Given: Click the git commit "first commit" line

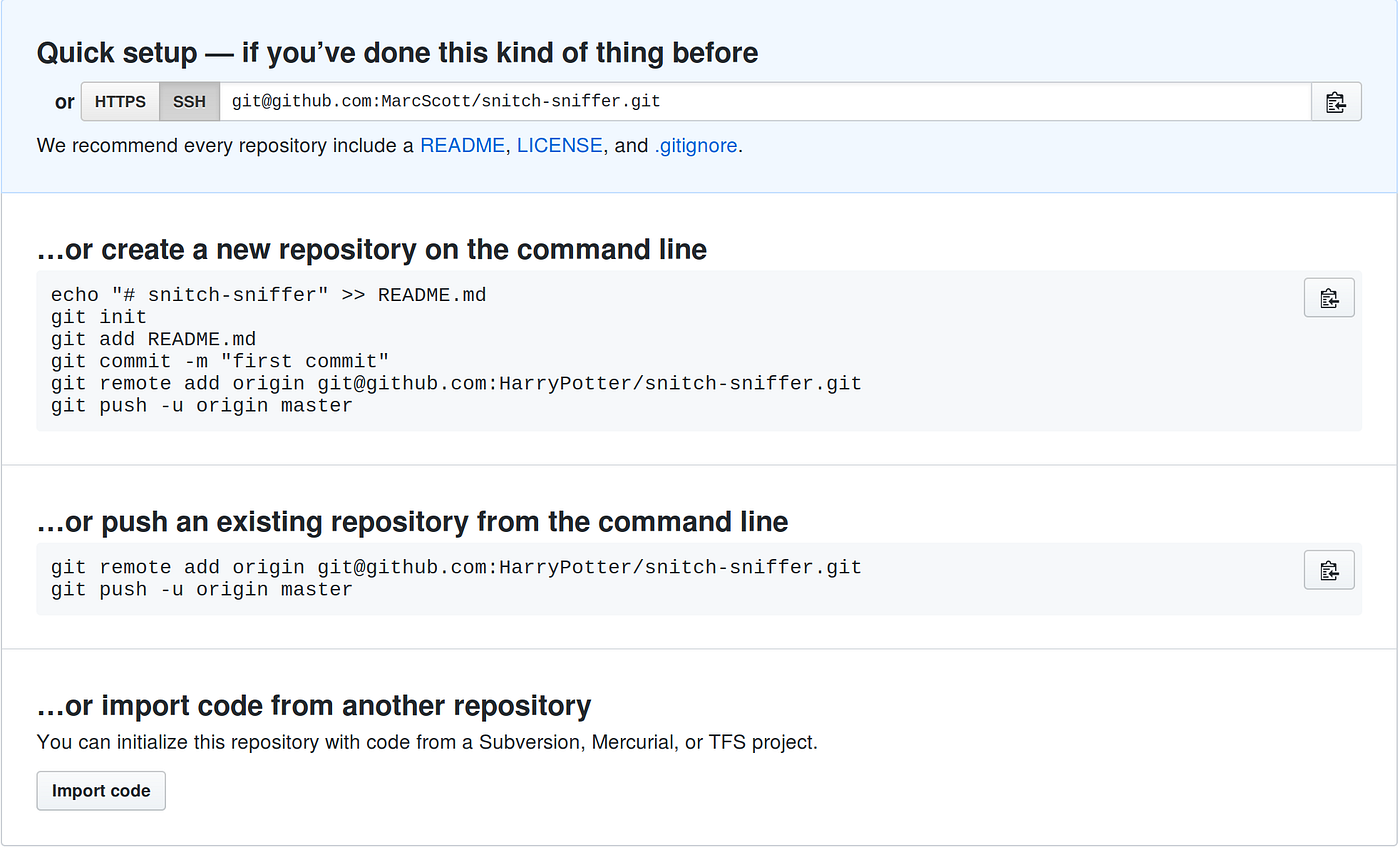Looking at the screenshot, I should pos(220,361).
